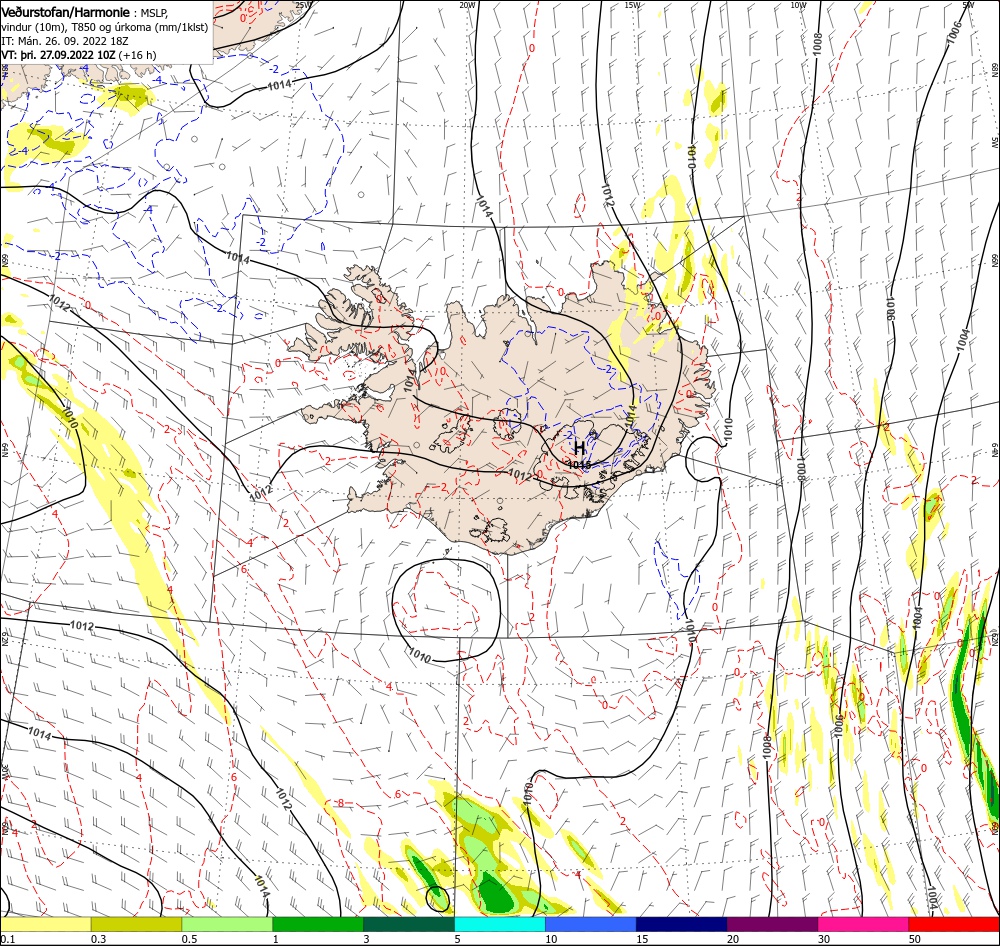This screenshot has height=946, width=1000.
Task: Click the 'VT: þri. 27.09.2022 10Z' valid time
Action: [59, 55]
